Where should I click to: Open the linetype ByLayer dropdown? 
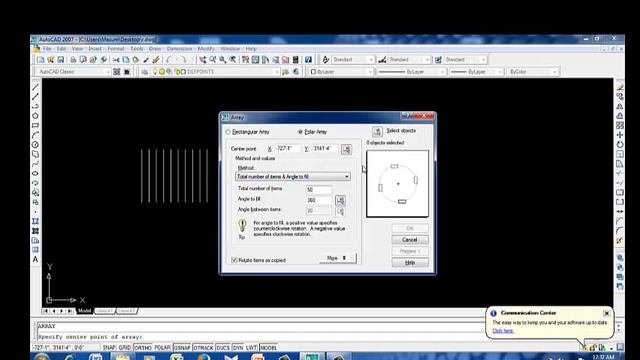[411, 72]
